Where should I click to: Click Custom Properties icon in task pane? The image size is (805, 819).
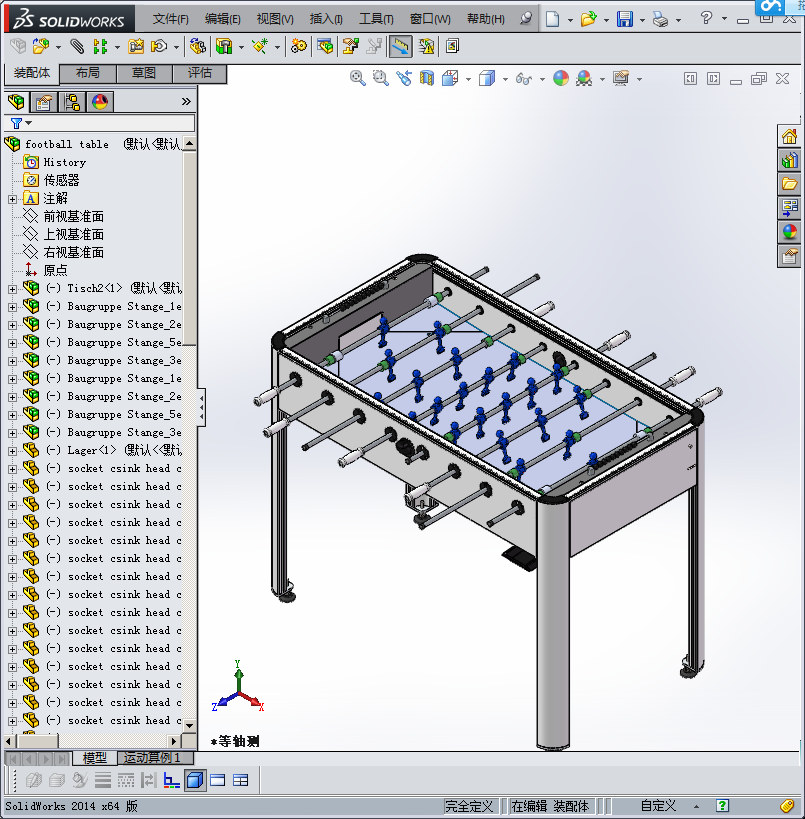pyautogui.click(x=789, y=255)
